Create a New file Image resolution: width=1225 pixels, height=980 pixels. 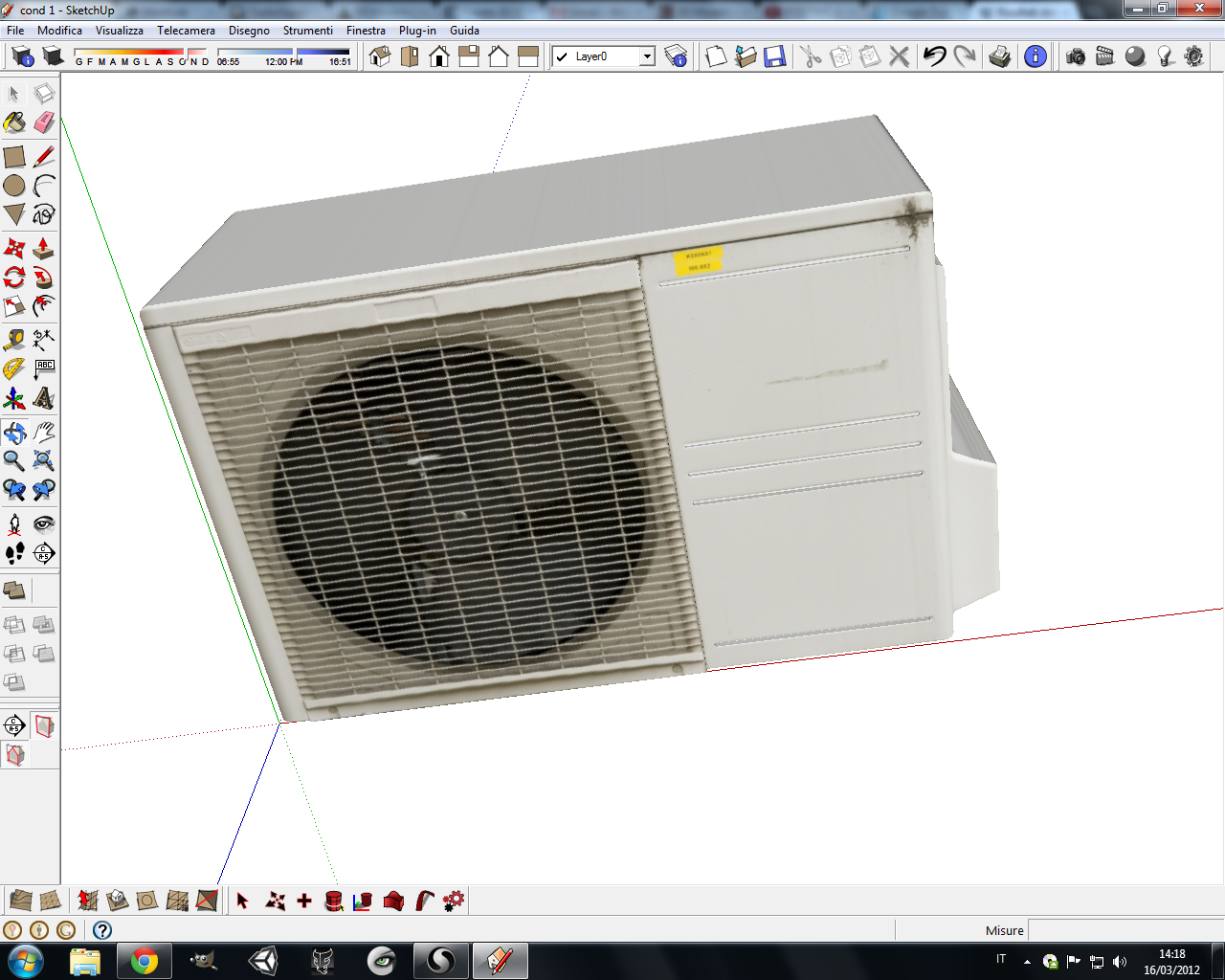pos(716,56)
